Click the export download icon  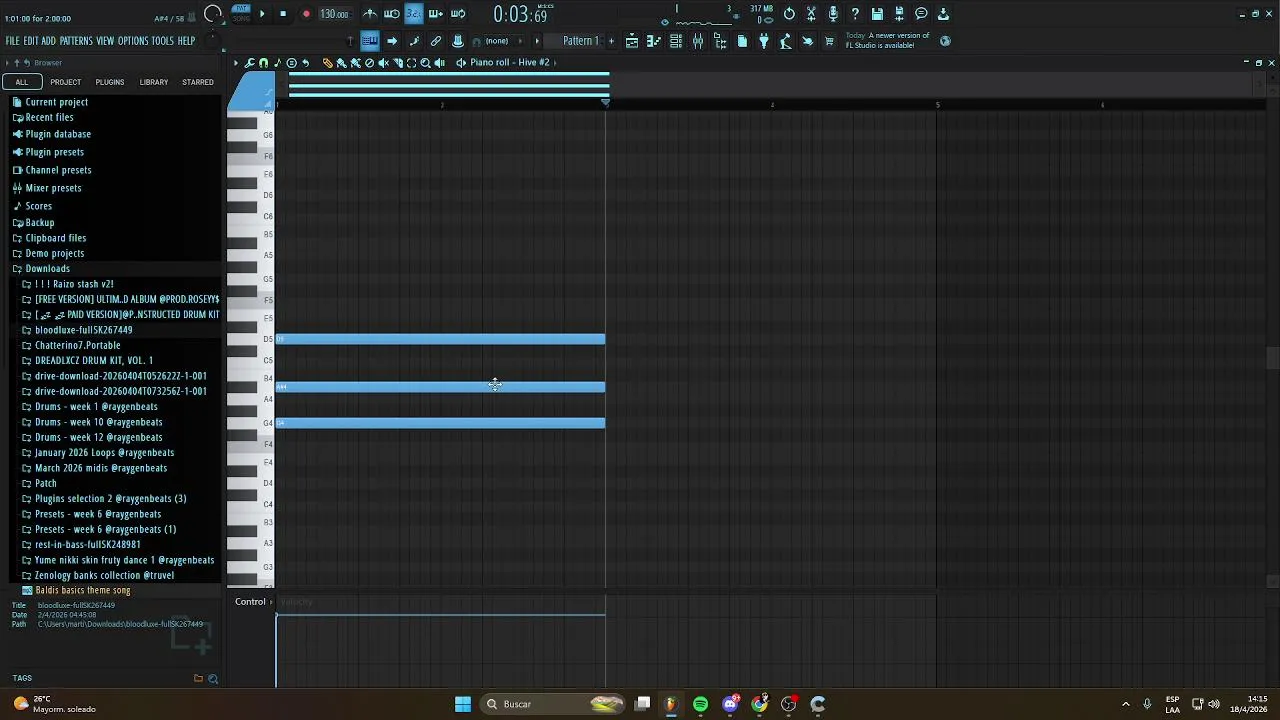tap(943, 13)
